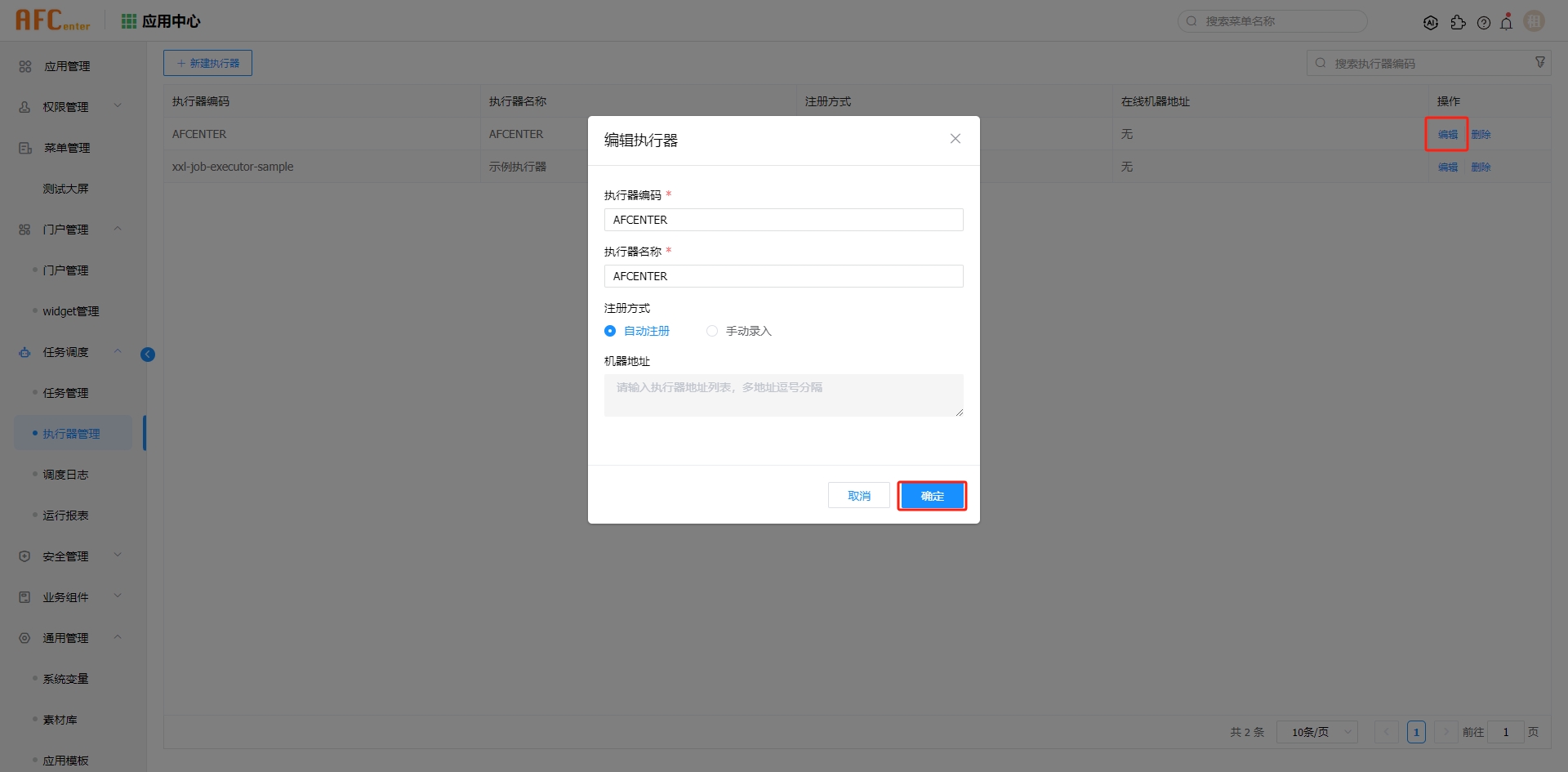Image resolution: width=1568 pixels, height=772 pixels.
Task: Open 测试大屏 in the sidebar
Action: tap(66, 189)
